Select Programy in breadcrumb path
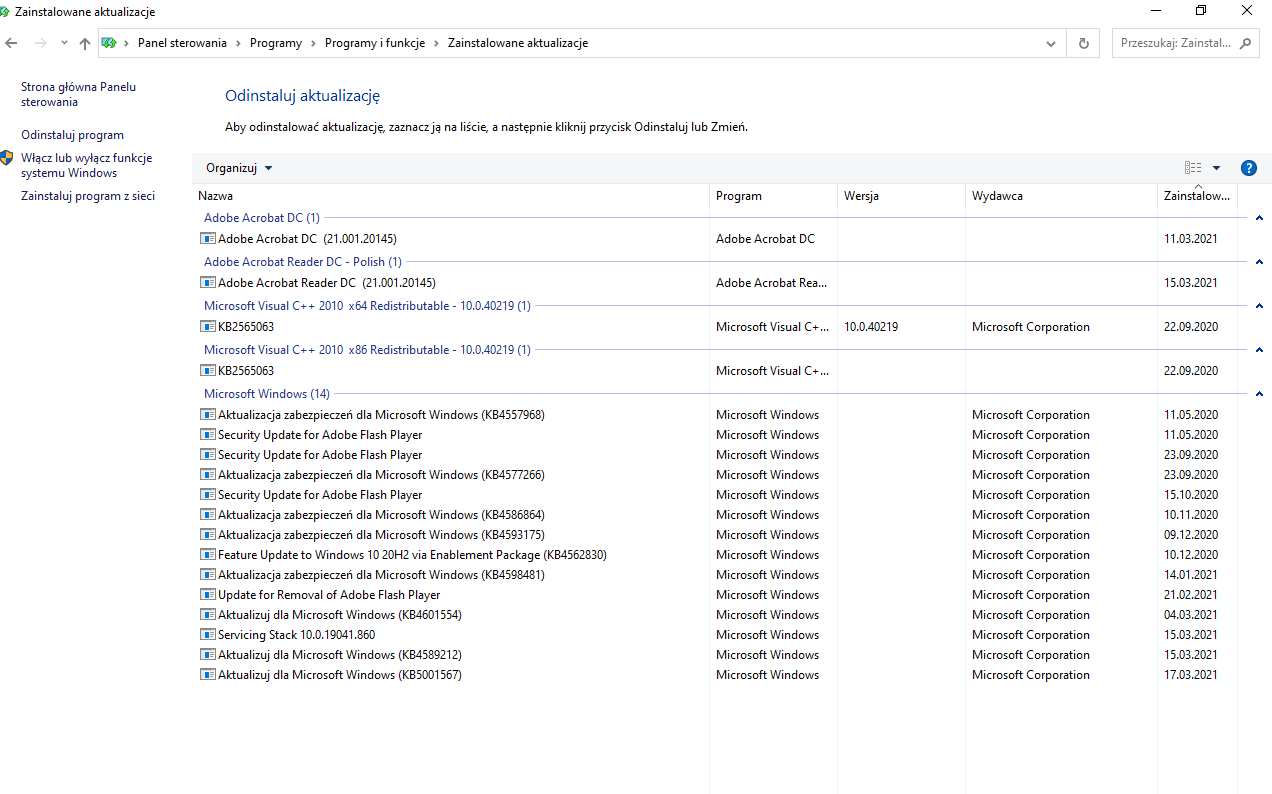The height and width of the screenshot is (794, 1272). pos(276,43)
